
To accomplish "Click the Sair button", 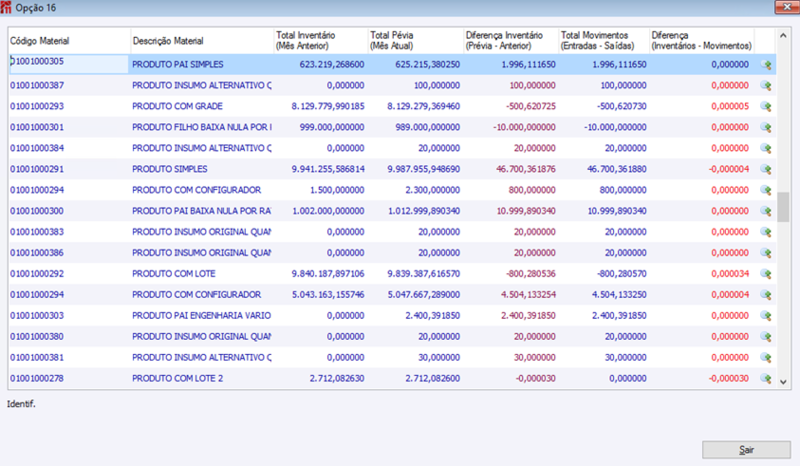I will point(746,450).
